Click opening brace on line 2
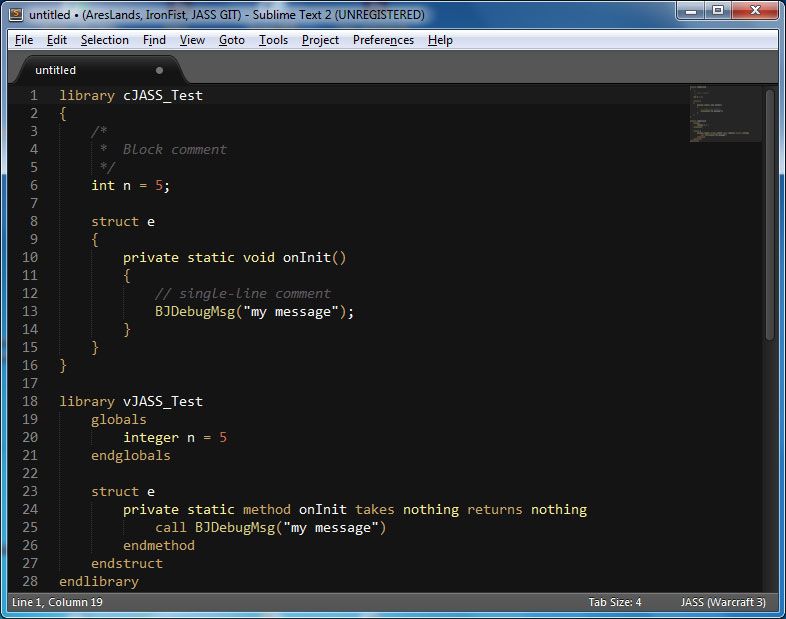 (63, 114)
